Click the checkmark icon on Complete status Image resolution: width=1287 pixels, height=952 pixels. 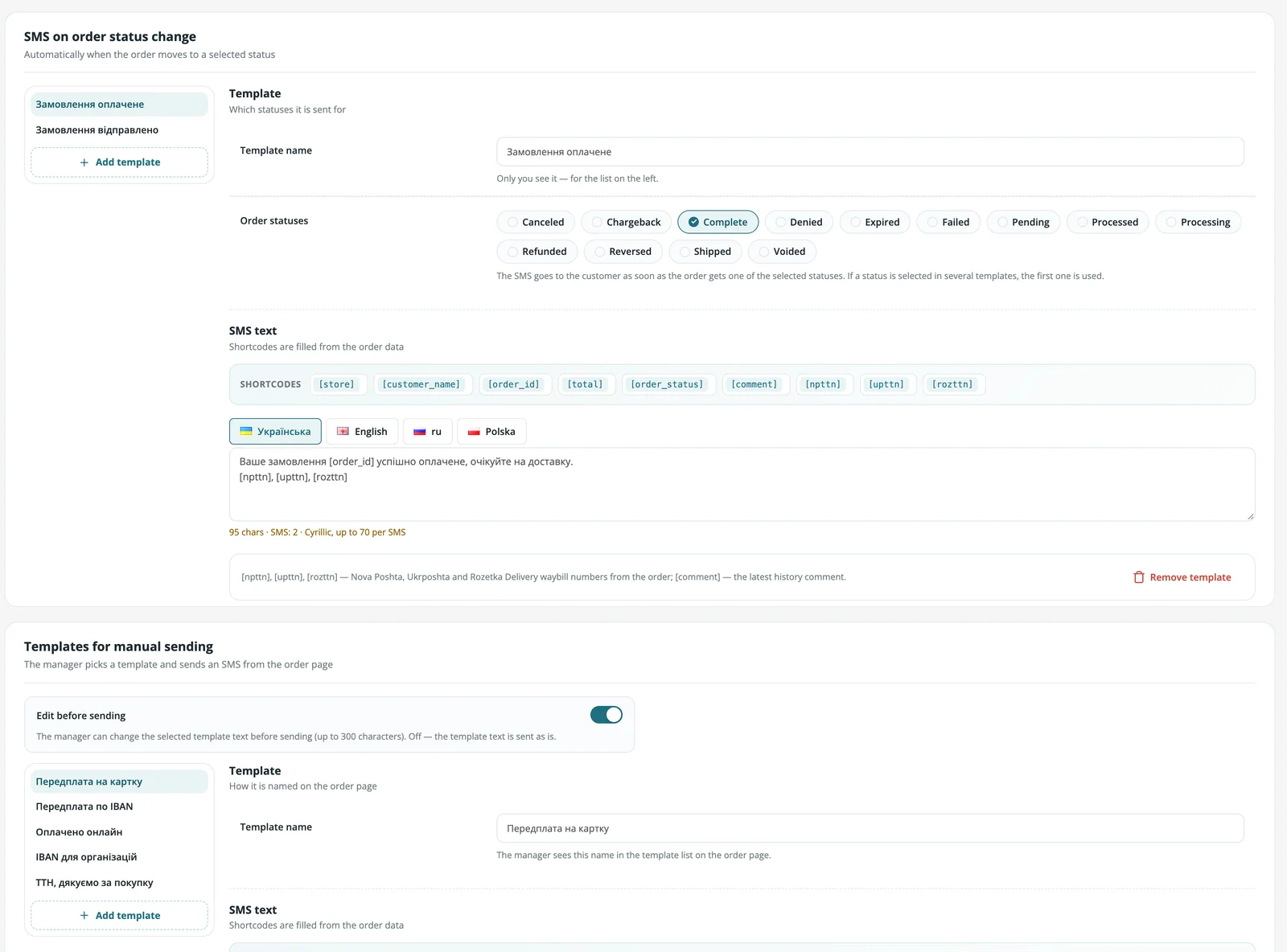[x=693, y=222]
